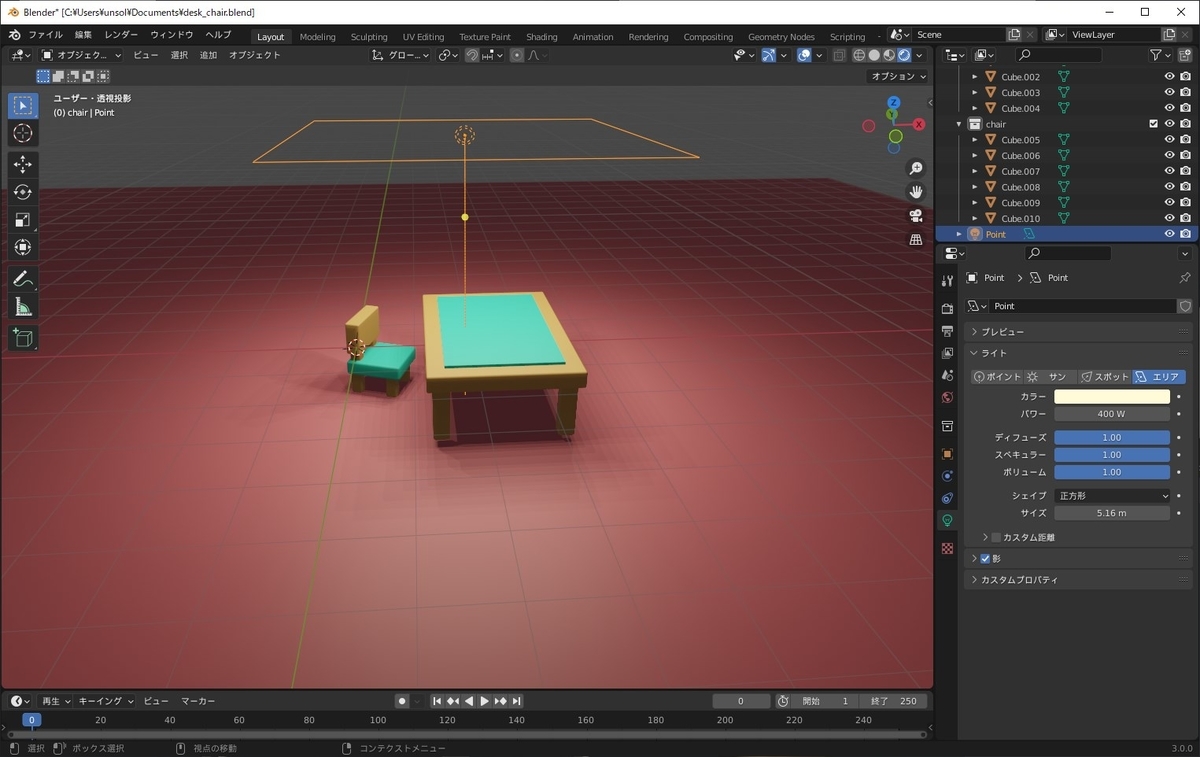
Task: Click the viewport zoom magnifier icon
Action: 915,168
